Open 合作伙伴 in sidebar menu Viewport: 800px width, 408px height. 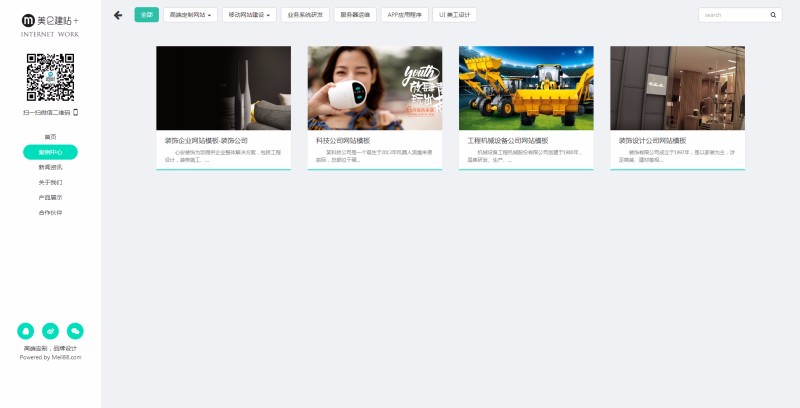click(51, 213)
